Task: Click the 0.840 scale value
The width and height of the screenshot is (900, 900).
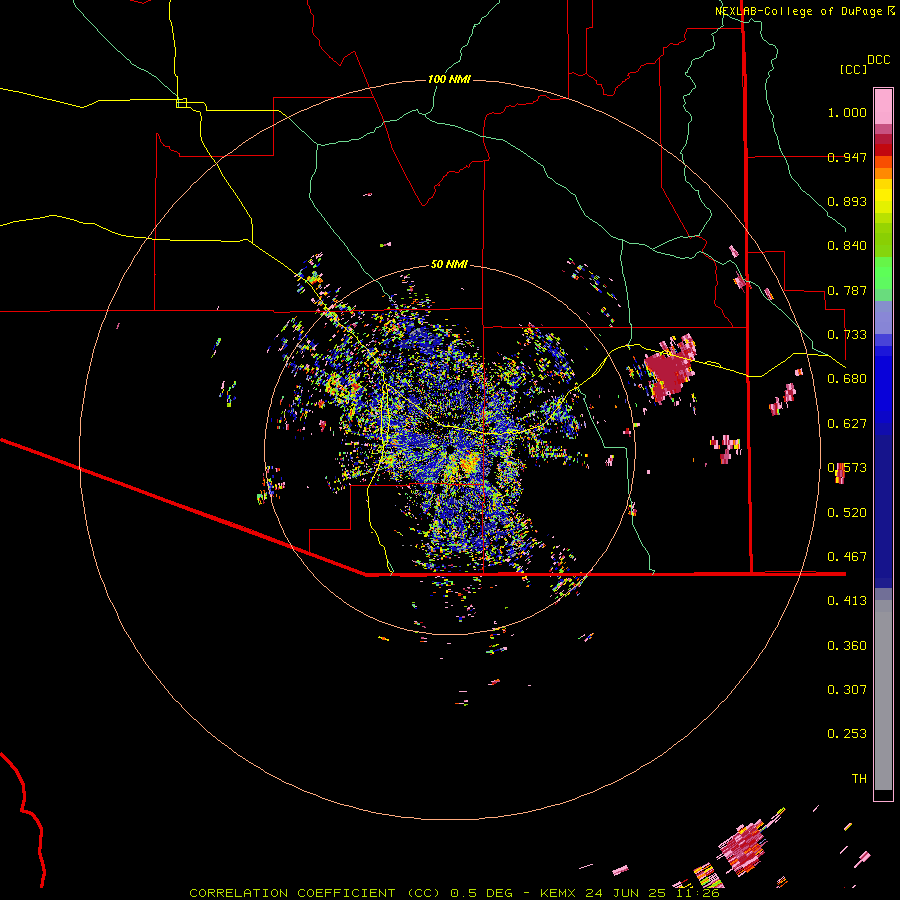Action: pos(847,246)
